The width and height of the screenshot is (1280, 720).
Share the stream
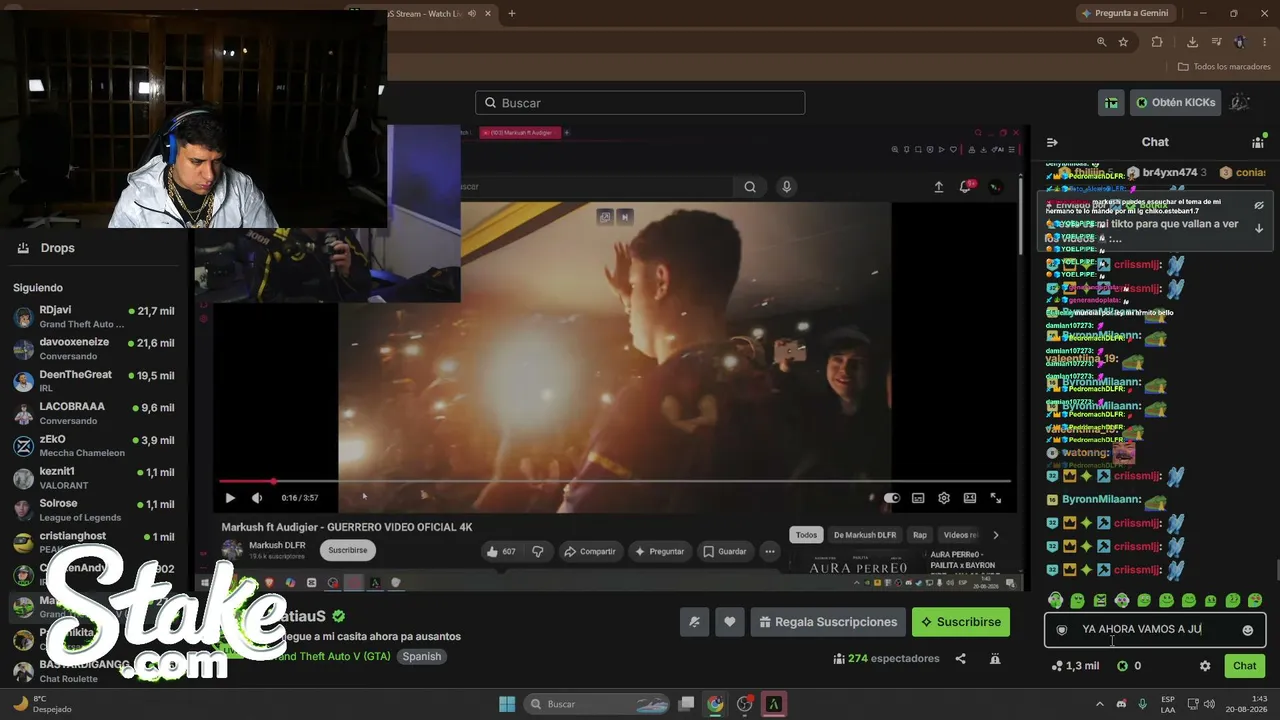(x=960, y=659)
